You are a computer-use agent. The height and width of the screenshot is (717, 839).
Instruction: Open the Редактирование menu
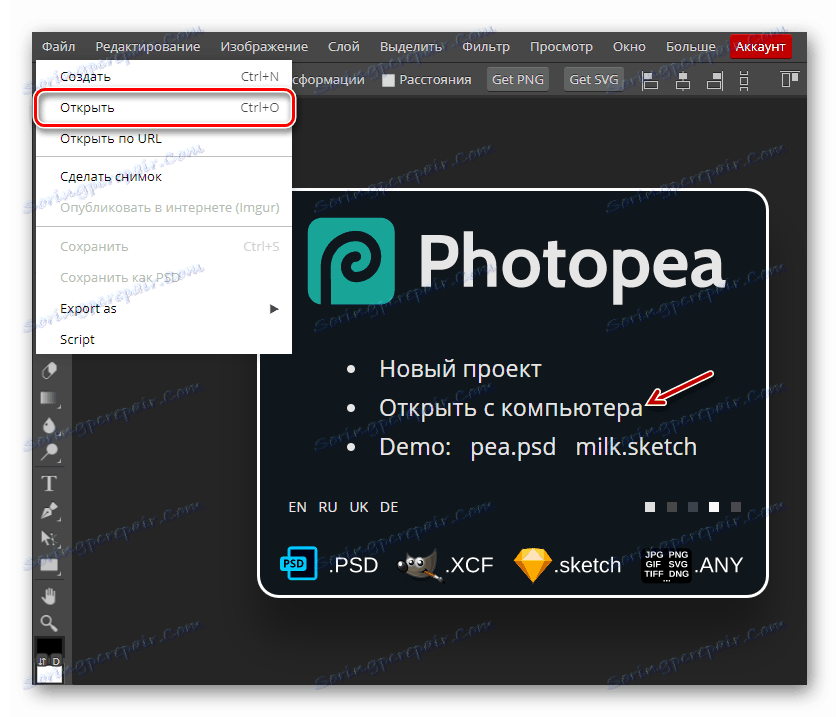(x=148, y=47)
